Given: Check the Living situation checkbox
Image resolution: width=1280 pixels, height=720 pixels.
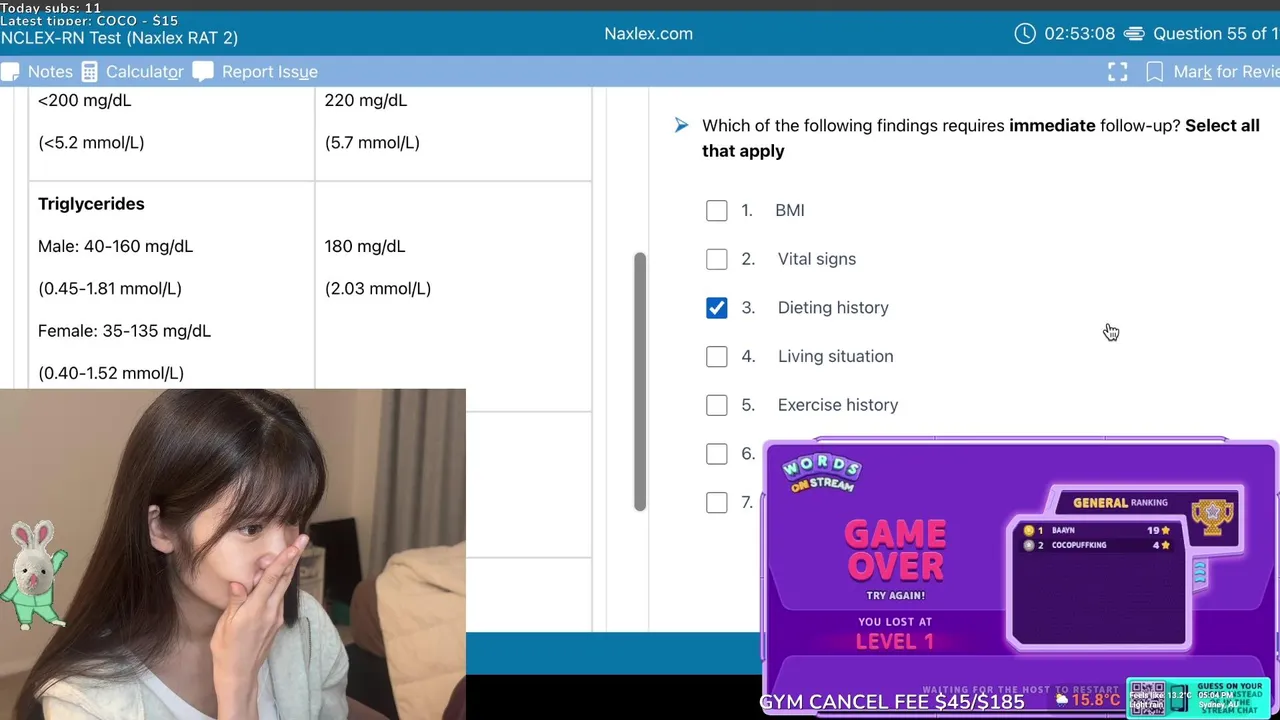Looking at the screenshot, I should (717, 357).
